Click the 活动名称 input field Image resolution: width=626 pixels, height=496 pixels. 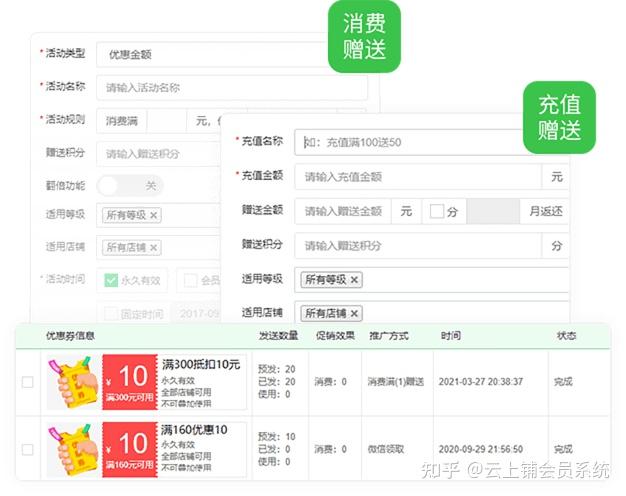[x=232, y=87]
